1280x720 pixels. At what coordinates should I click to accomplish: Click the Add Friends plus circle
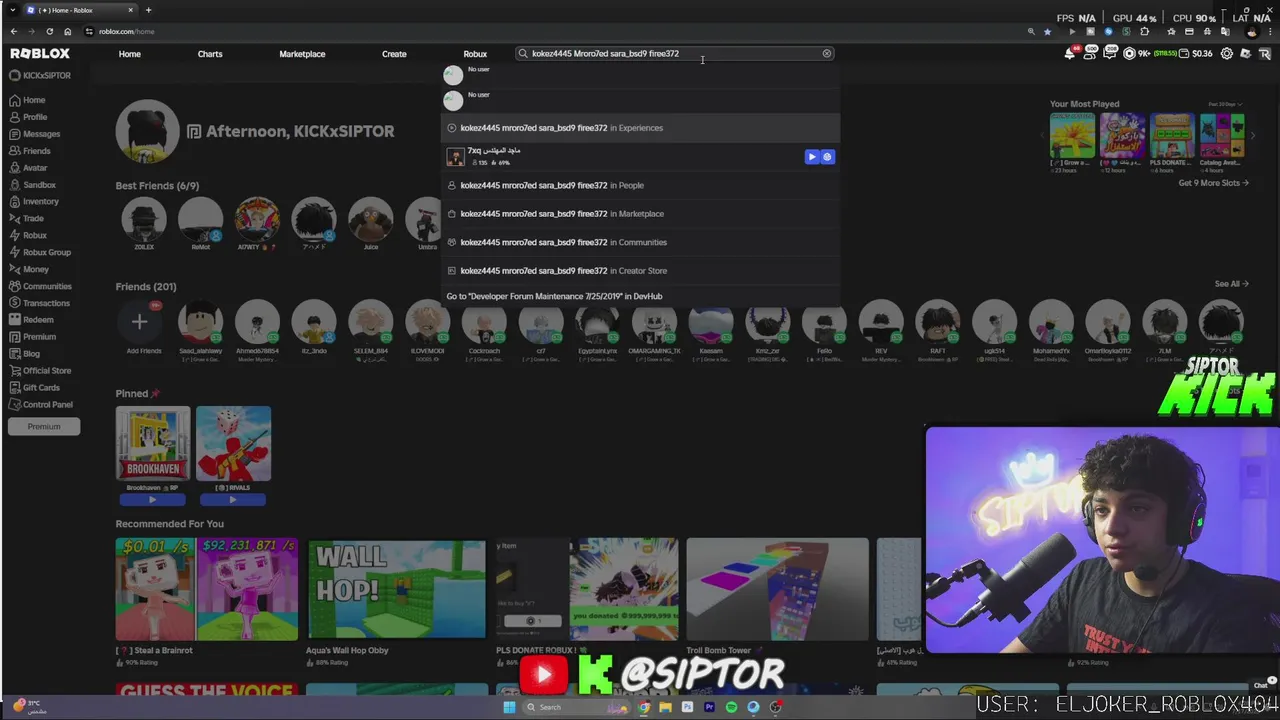(x=140, y=322)
